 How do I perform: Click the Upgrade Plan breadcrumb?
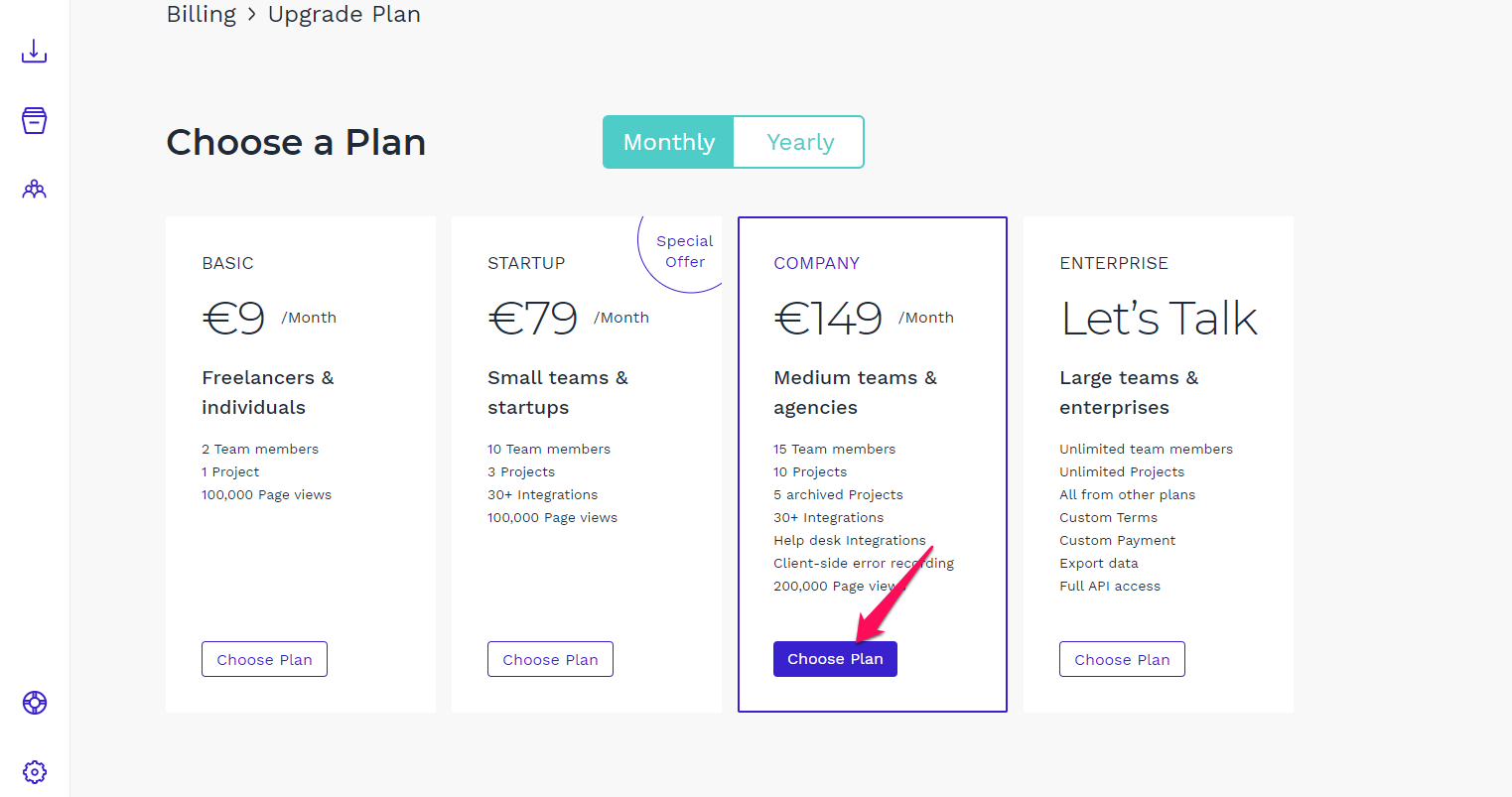pyautogui.click(x=344, y=15)
